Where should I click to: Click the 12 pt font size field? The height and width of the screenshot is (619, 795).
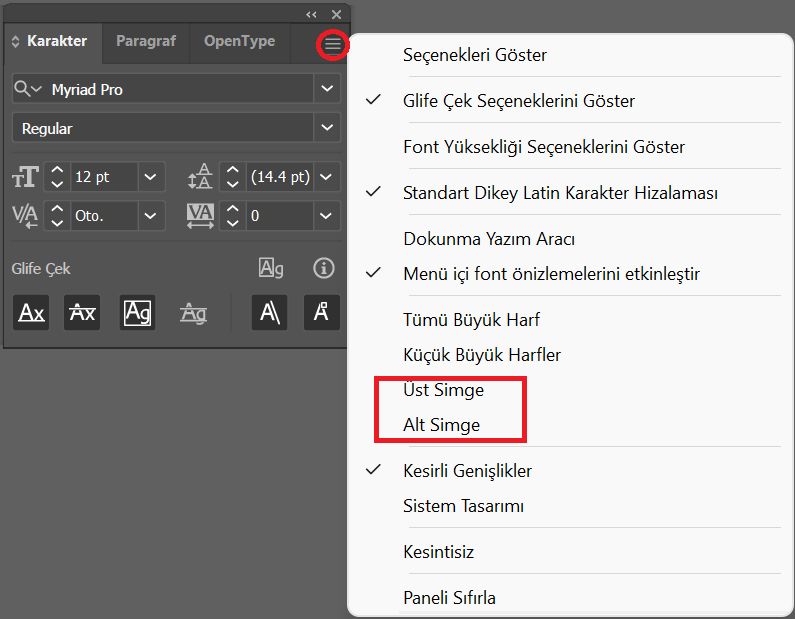pos(104,177)
